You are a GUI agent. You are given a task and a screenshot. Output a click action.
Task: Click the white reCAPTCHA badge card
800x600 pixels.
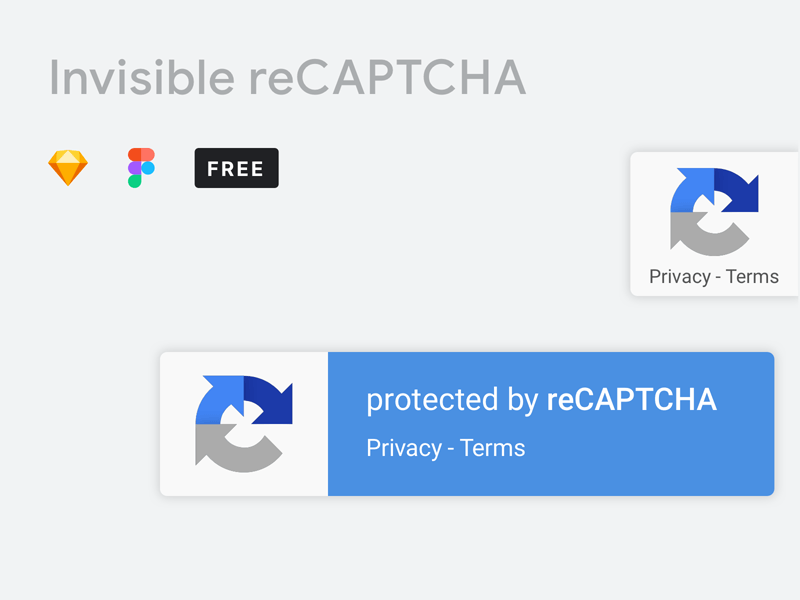[714, 223]
